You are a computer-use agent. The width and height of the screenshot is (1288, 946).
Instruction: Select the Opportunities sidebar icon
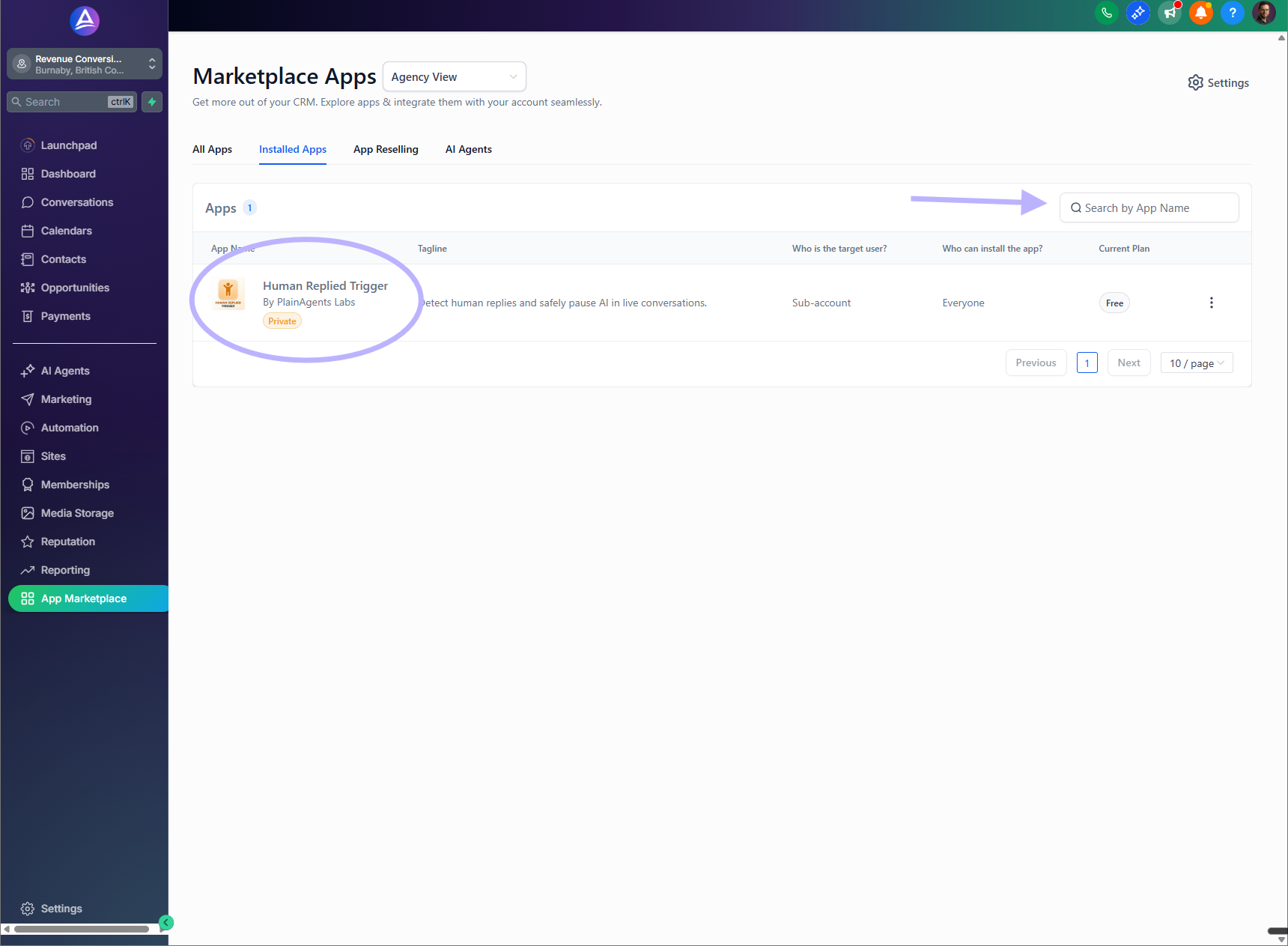click(28, 288)
